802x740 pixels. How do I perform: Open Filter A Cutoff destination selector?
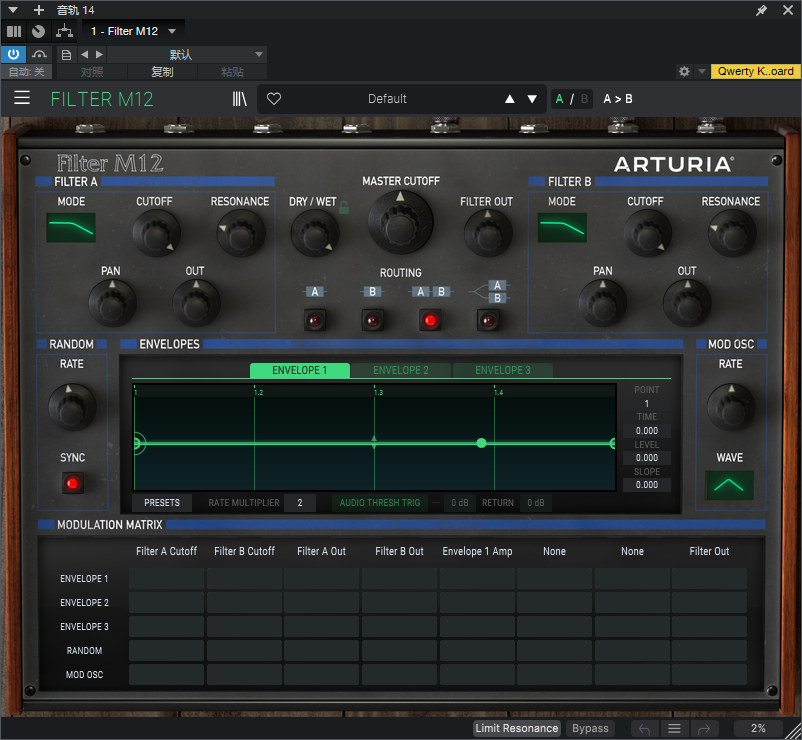(166, 551)
